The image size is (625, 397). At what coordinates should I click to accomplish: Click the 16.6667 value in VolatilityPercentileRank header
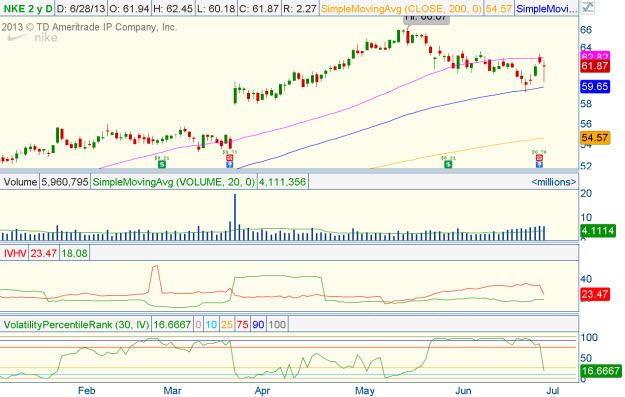(x=172, y=324)
